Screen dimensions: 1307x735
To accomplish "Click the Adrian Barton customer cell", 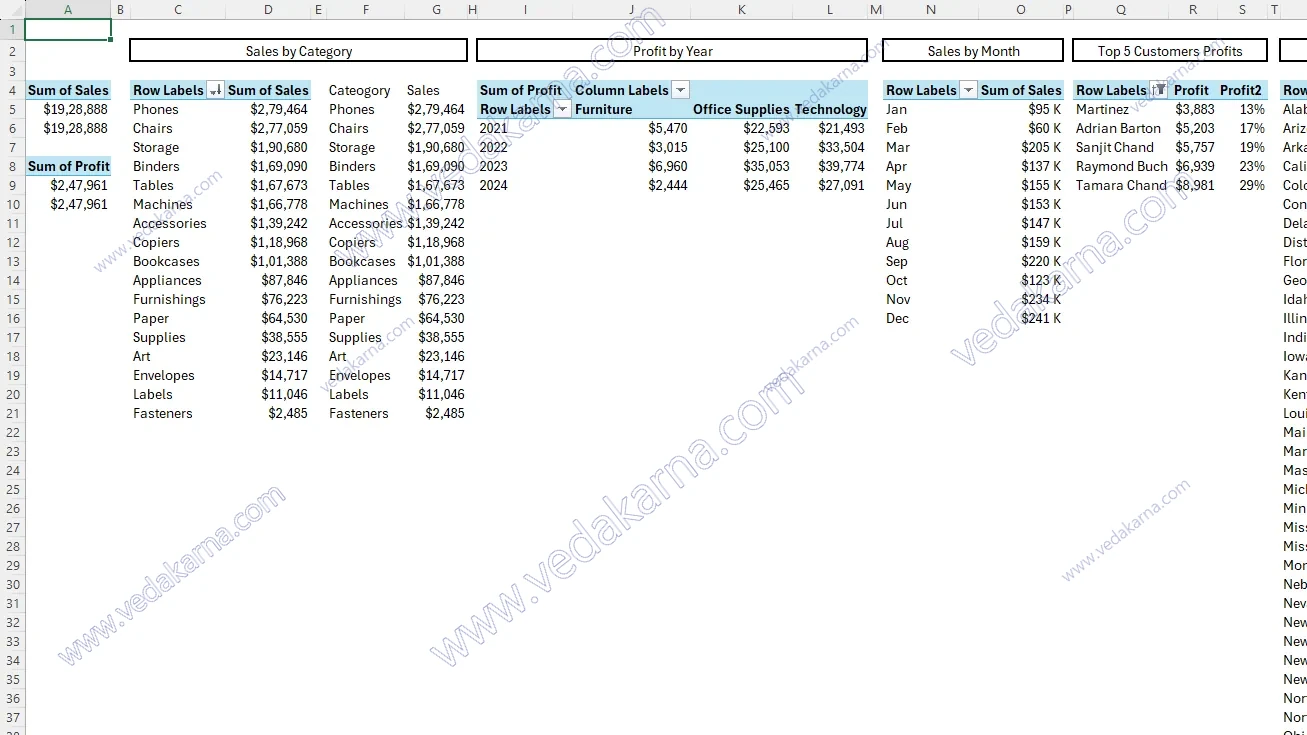I will tap(1121, 128).
